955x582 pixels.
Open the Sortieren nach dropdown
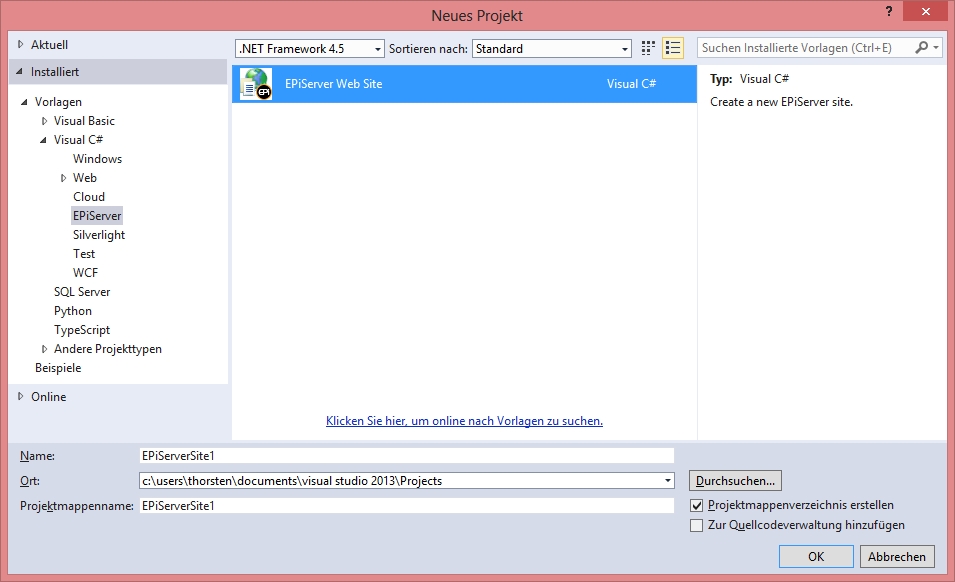coord(625,49)
